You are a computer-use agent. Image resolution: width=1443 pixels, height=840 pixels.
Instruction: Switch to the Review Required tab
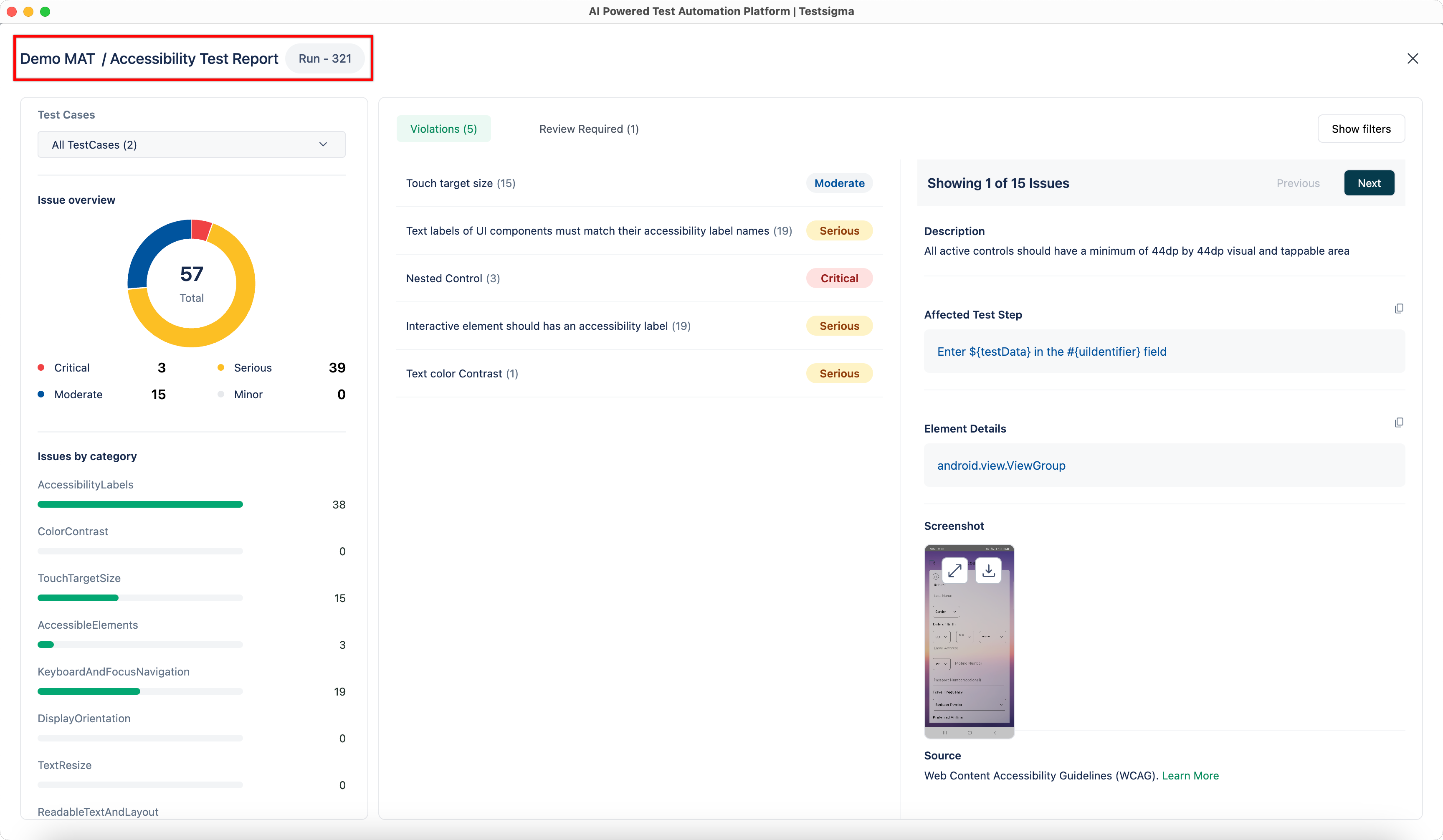(x=589, y=129)
